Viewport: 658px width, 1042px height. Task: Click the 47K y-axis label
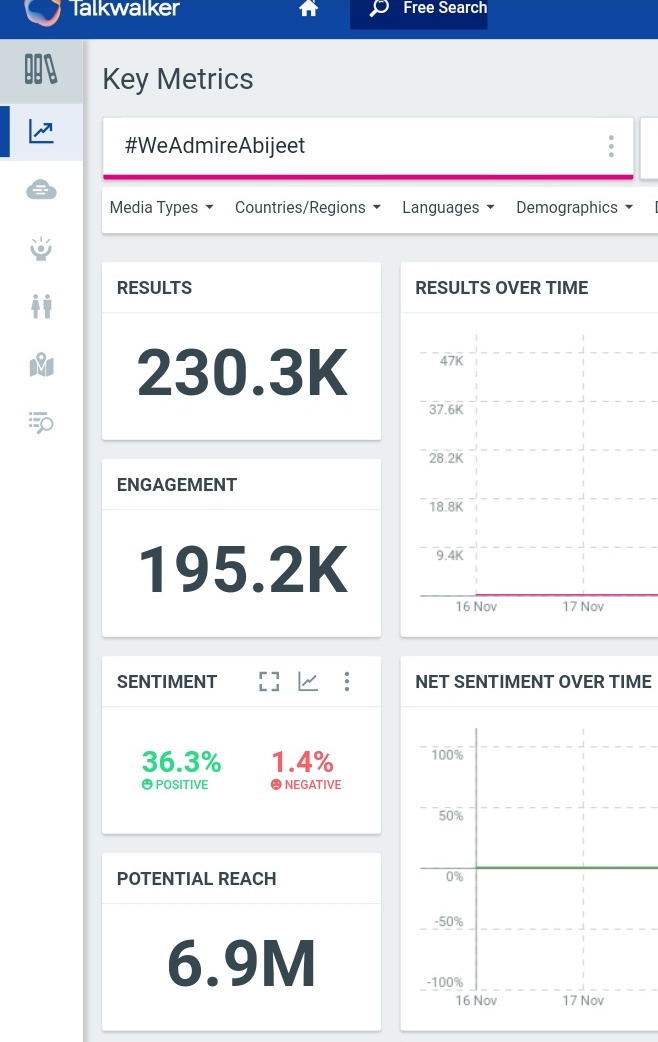pyautogui.click(x=451, y=361)
